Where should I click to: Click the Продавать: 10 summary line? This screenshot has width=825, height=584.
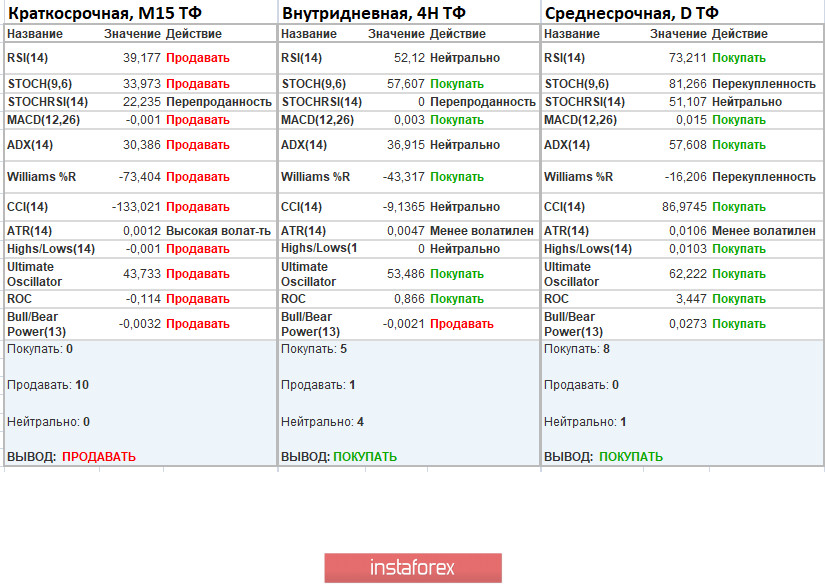coord(48,385)
